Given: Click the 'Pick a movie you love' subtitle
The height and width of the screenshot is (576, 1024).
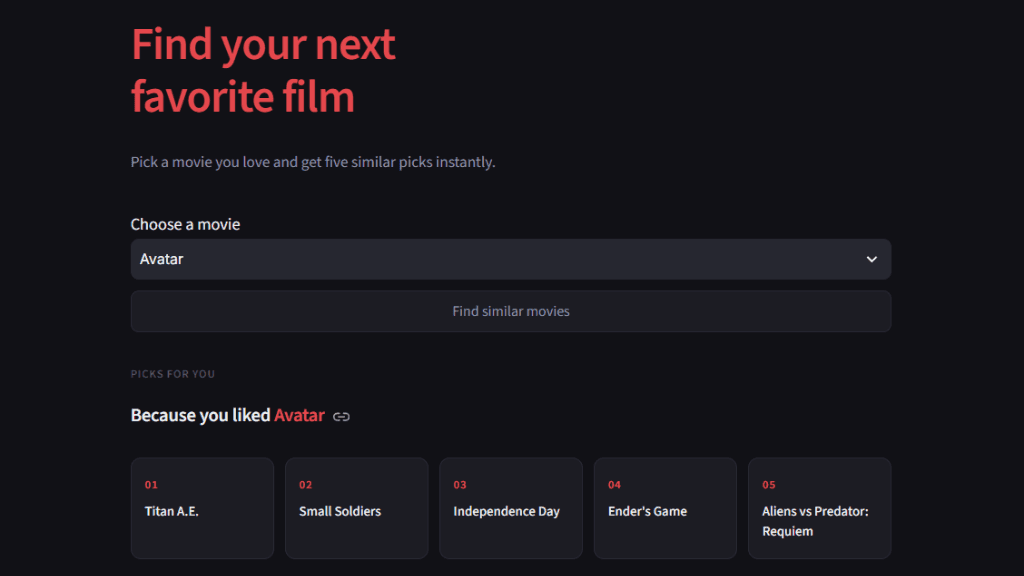Looking at the screenshot, I should [313, 162].
